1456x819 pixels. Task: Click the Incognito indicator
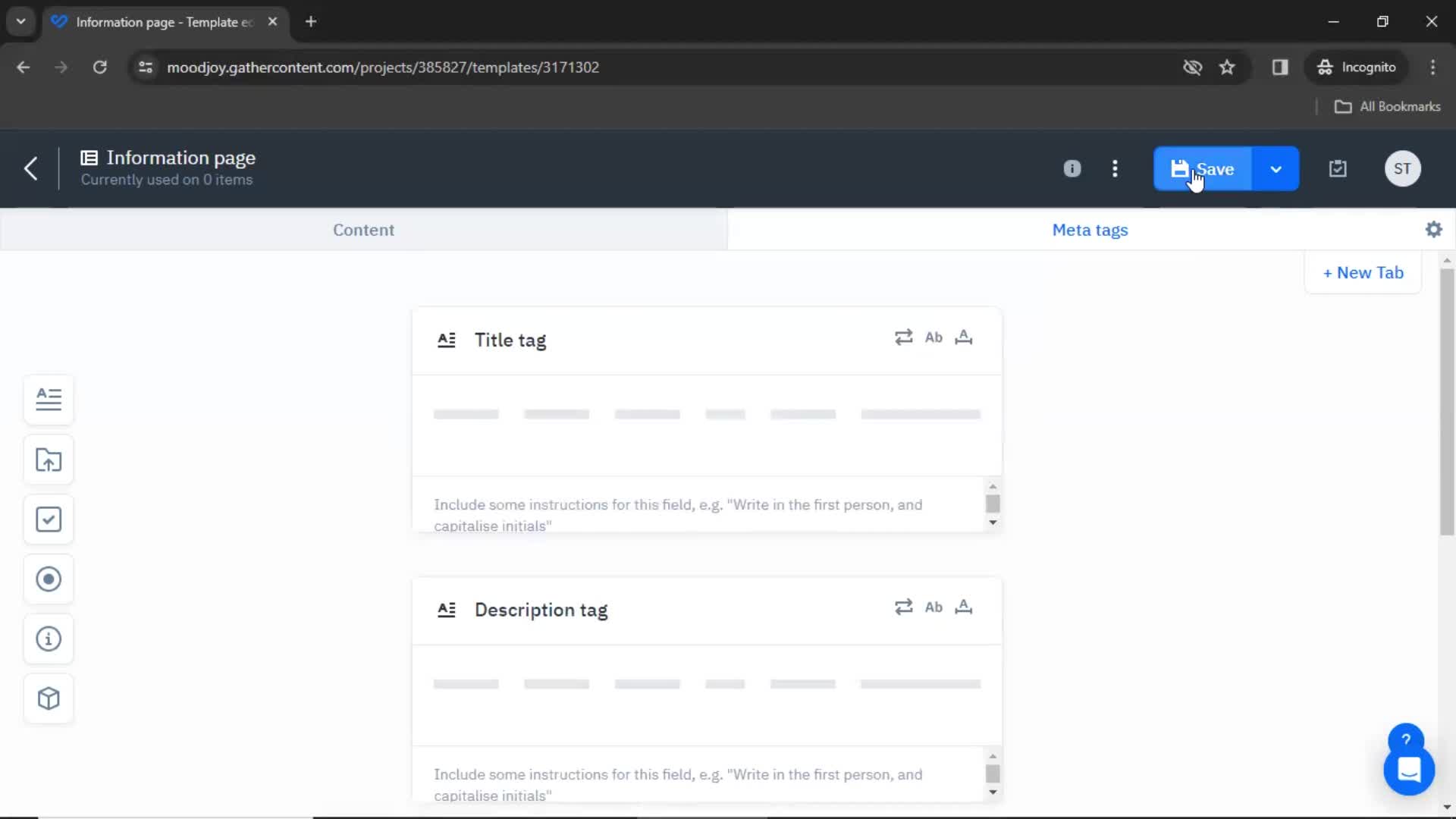tap(1357, 67)
